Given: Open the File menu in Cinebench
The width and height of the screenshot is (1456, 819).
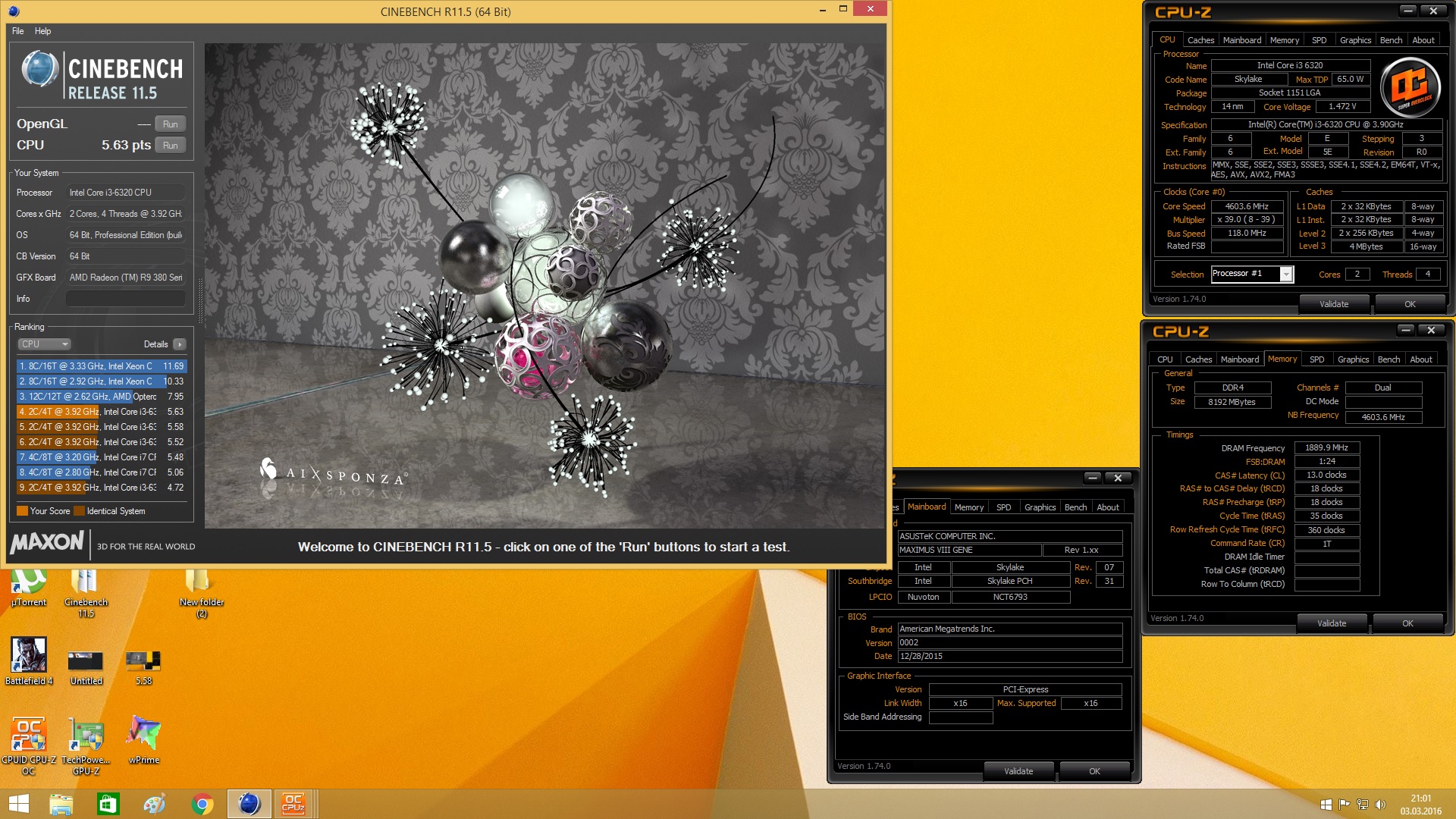Looking at the screenshot, I should tap(18, 31).
